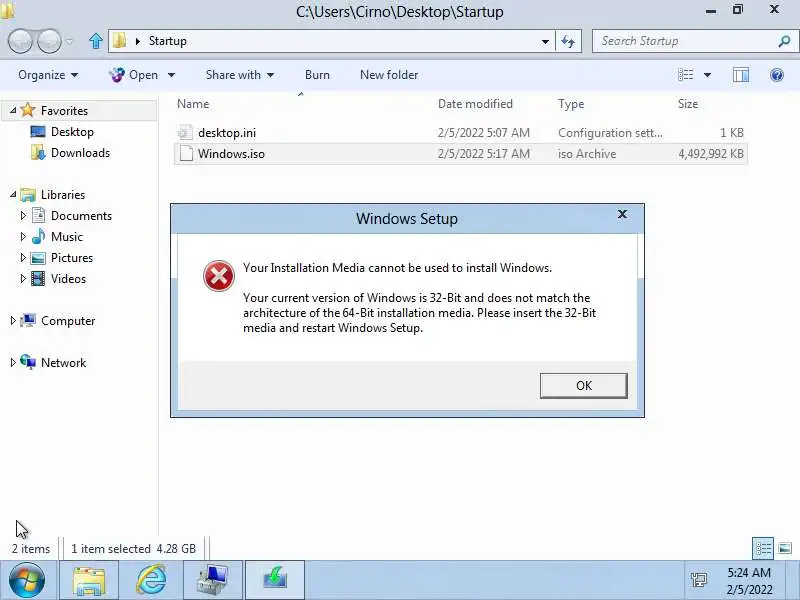Screen dimensions: 800x600
Task: Select Libraries in navigation pane
Action: click(63, 195)
